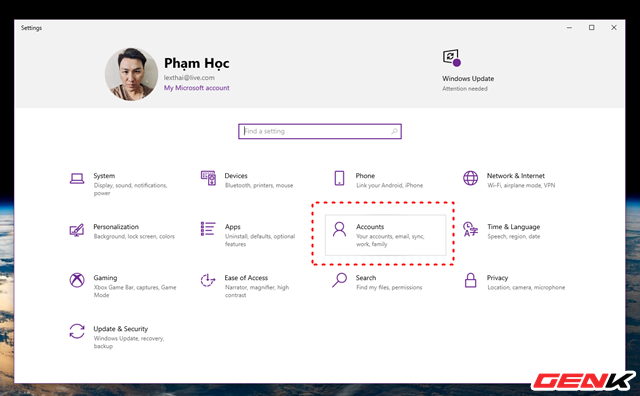Click the Windows Update label
This screenshot has width=640, height=396.
[x=468, y=78]
